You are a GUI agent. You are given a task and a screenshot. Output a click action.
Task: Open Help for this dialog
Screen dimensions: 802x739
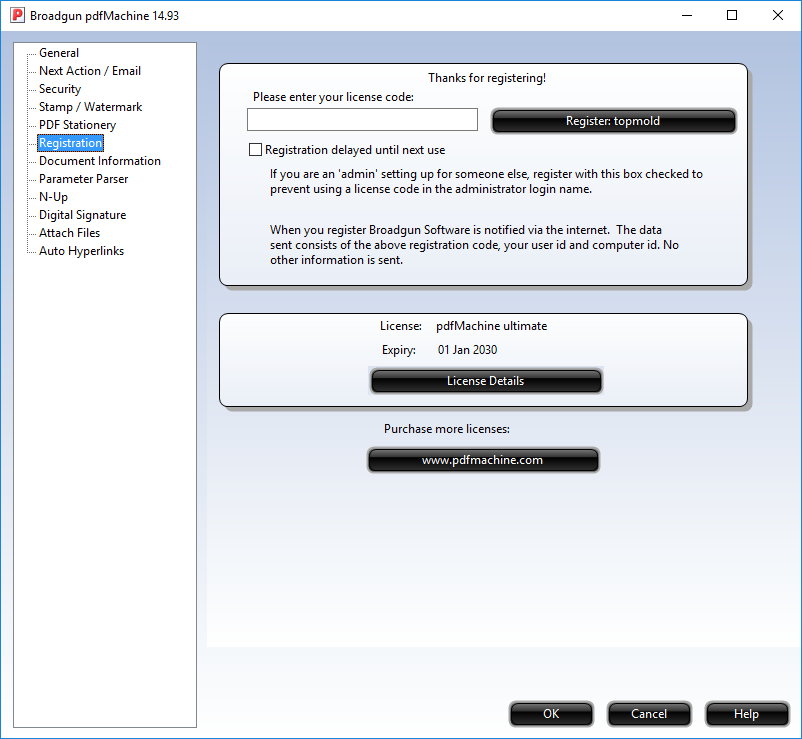(x=747, y=713)
